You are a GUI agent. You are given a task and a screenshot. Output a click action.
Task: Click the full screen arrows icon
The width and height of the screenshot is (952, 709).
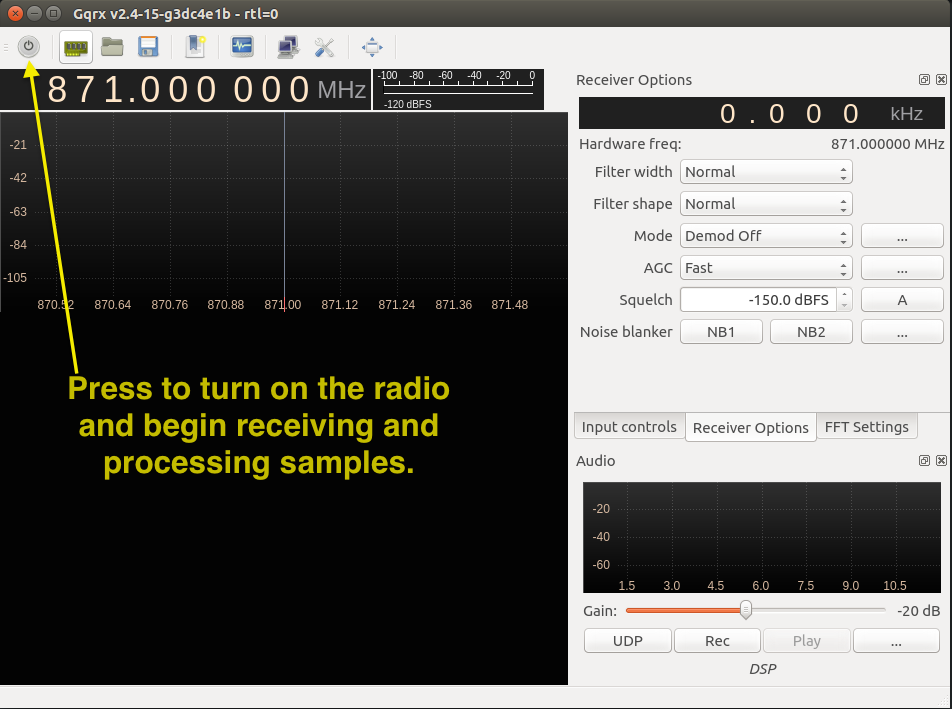click(372, 47)
